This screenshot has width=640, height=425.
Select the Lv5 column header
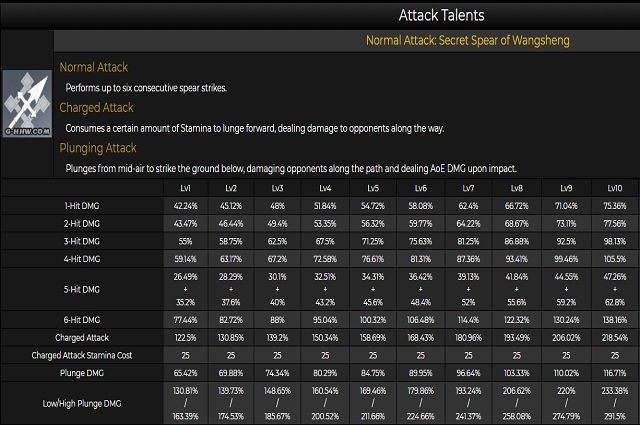tap(373, 188)
